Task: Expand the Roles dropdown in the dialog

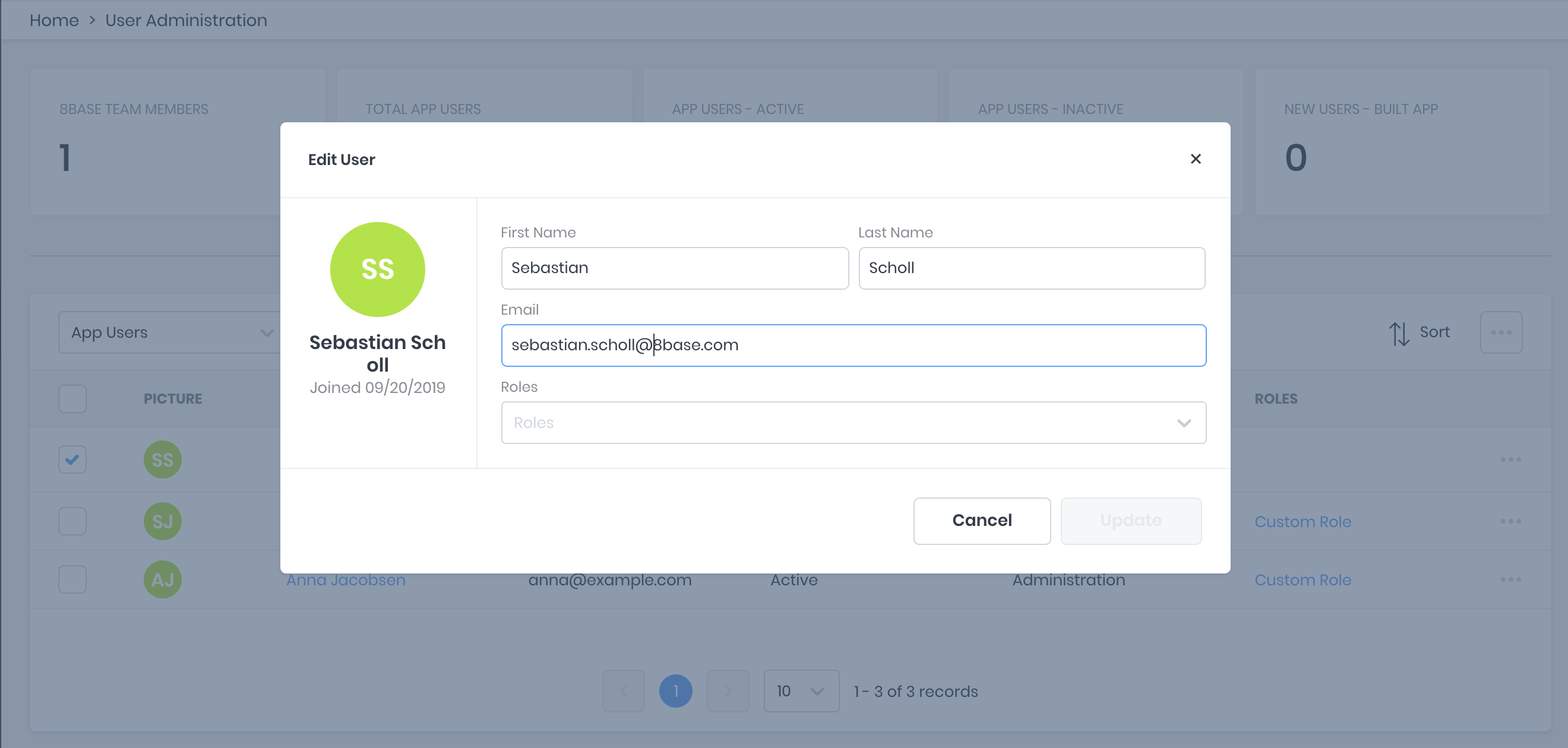Action: coord(853,423)
